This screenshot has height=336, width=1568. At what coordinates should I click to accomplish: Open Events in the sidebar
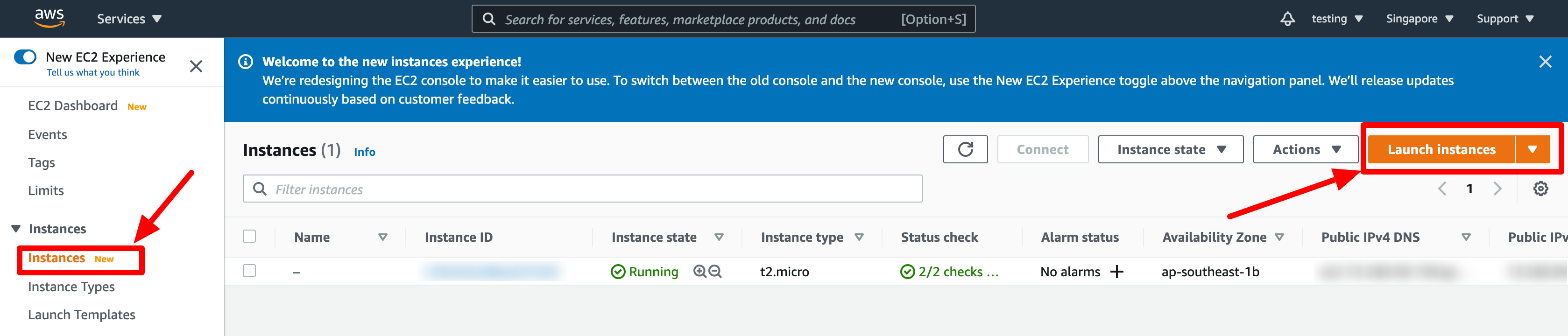(x=48, y=134)
